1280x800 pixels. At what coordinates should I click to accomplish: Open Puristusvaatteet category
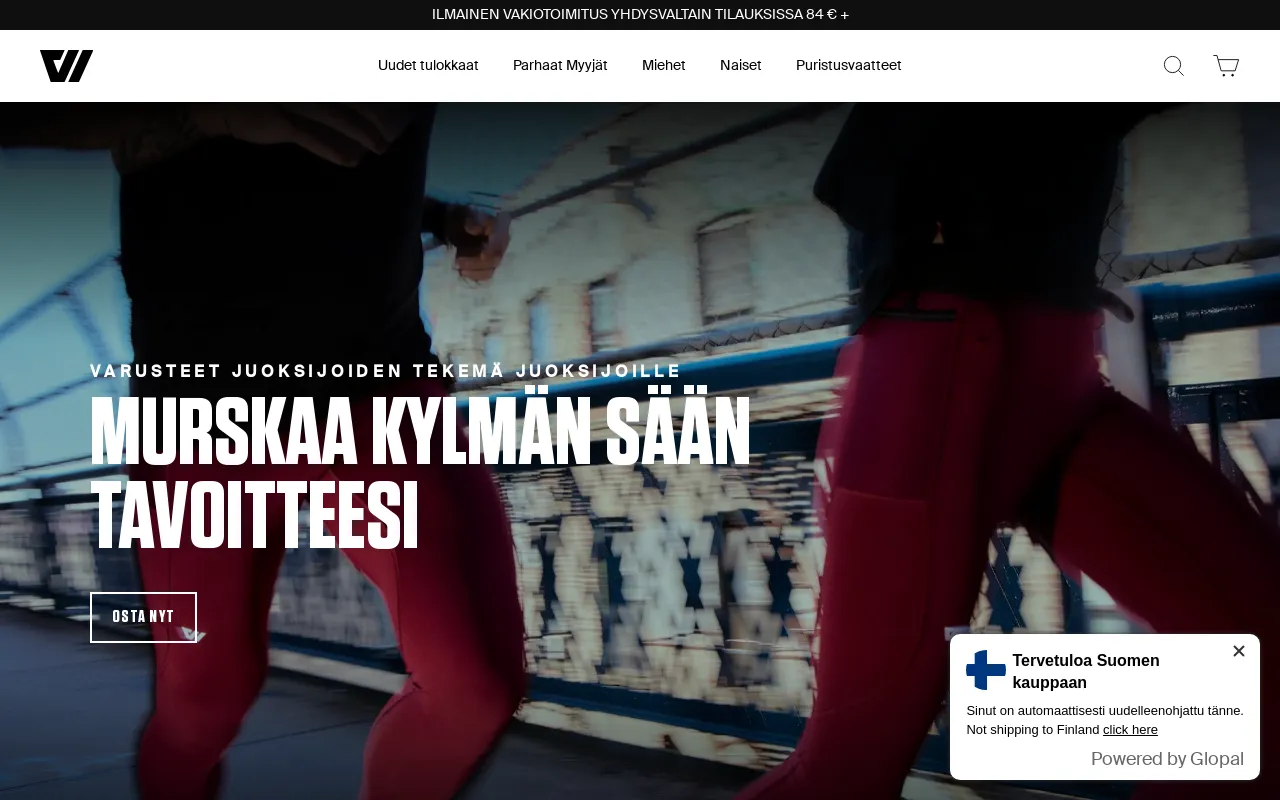848,65
